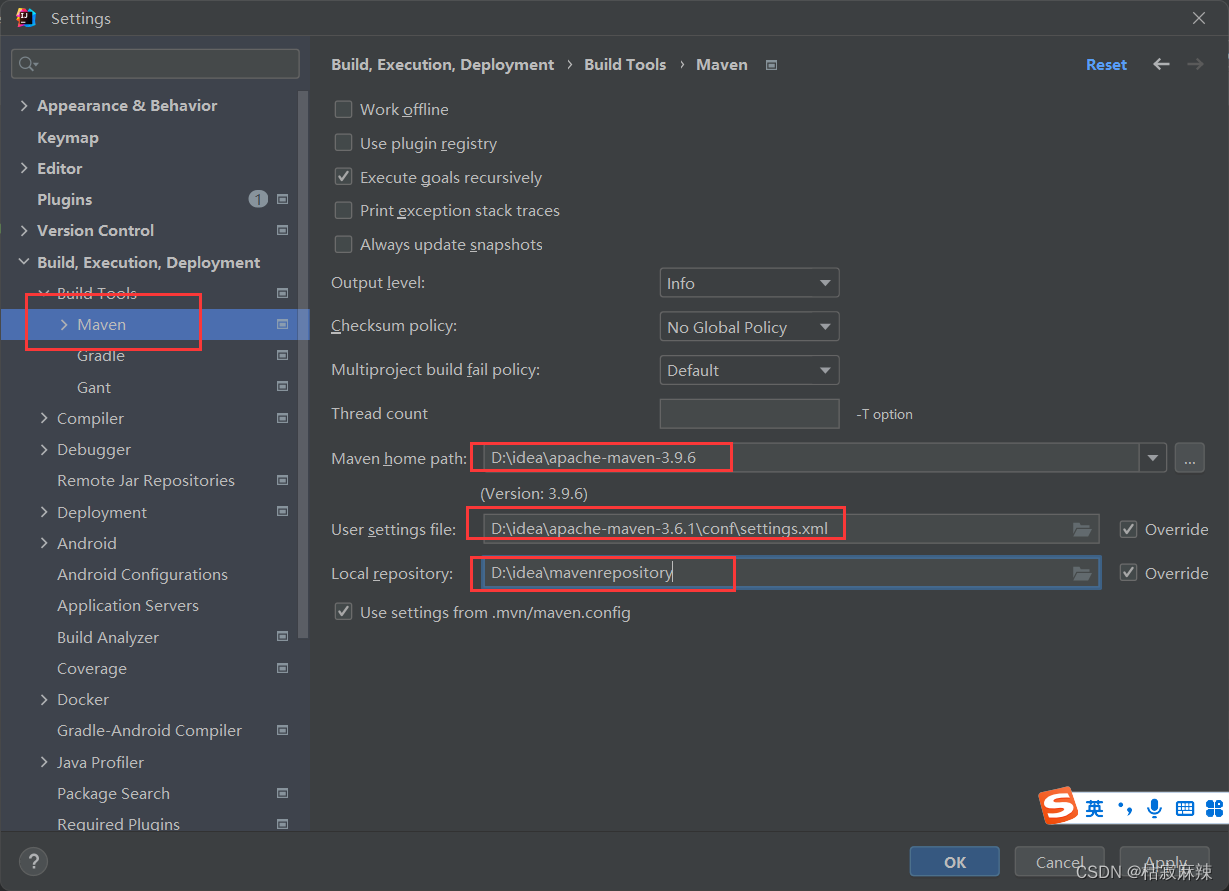Screen dimensions: 1229x891
Task: Click the User settings file path field
Action: (x=790, y=529)
